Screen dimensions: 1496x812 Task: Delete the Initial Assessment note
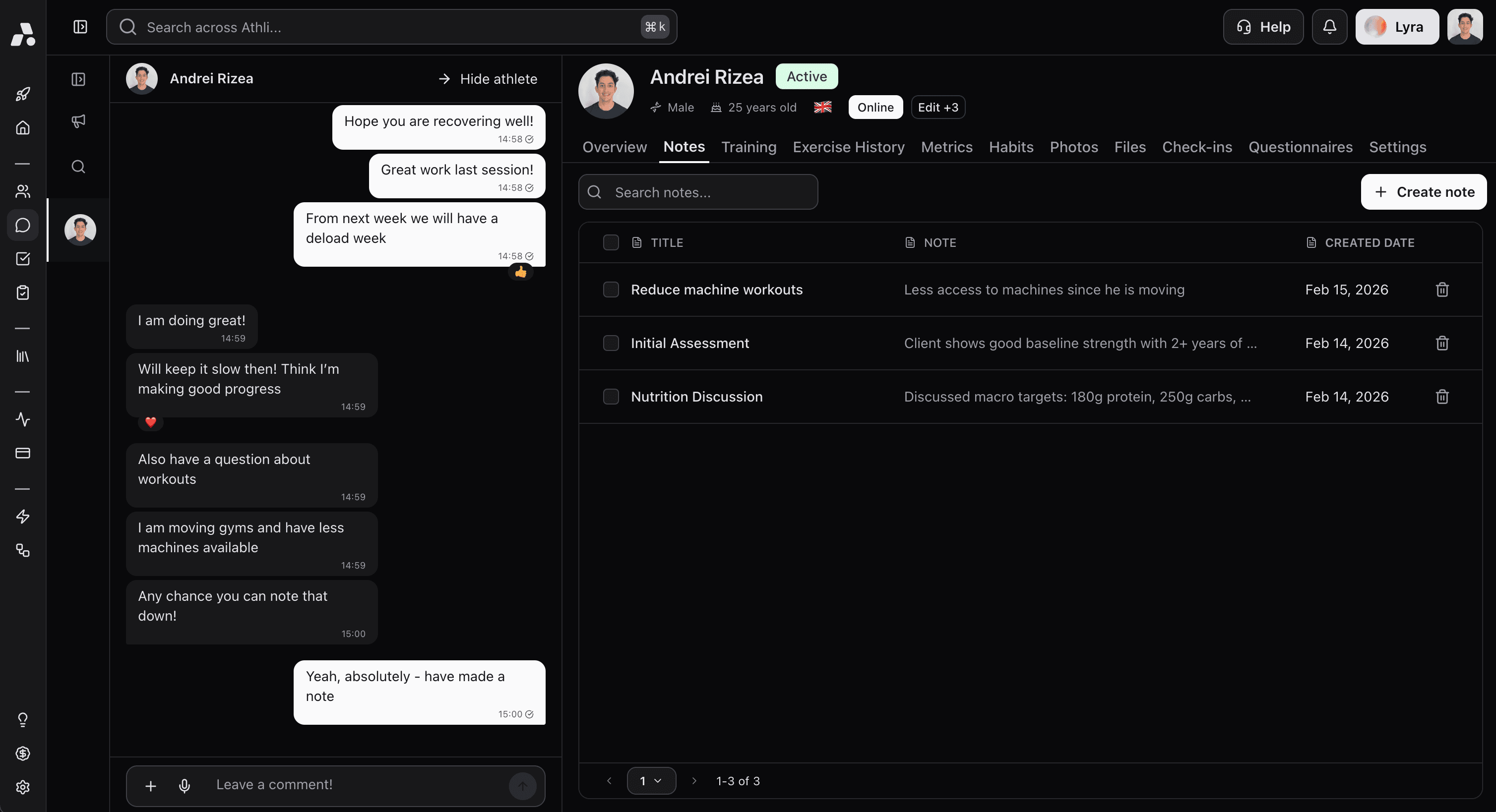tap(1442, 343)
